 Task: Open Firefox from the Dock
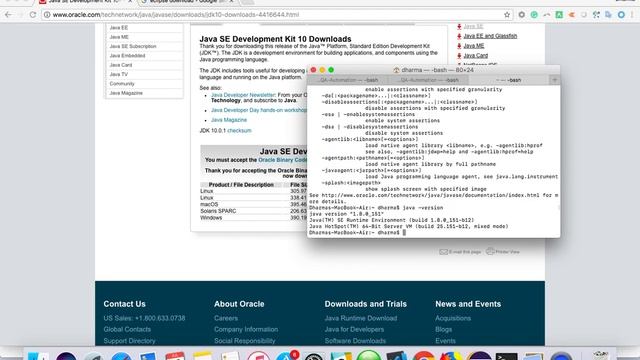point(451,356)
